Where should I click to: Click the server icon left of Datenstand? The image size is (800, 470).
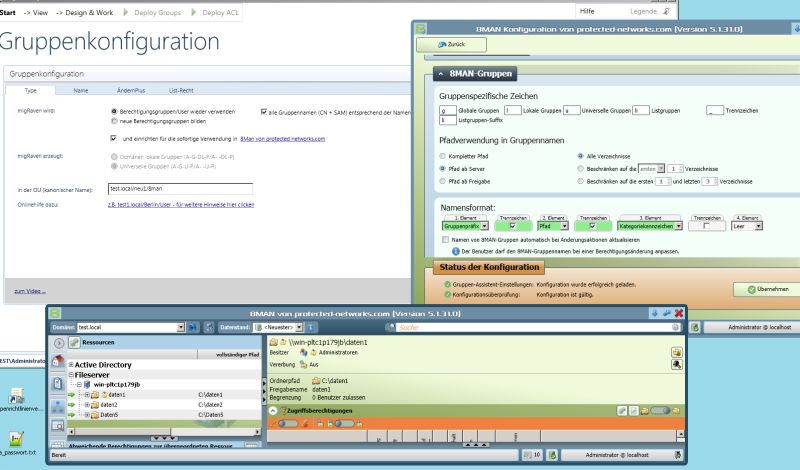[209, 327]
